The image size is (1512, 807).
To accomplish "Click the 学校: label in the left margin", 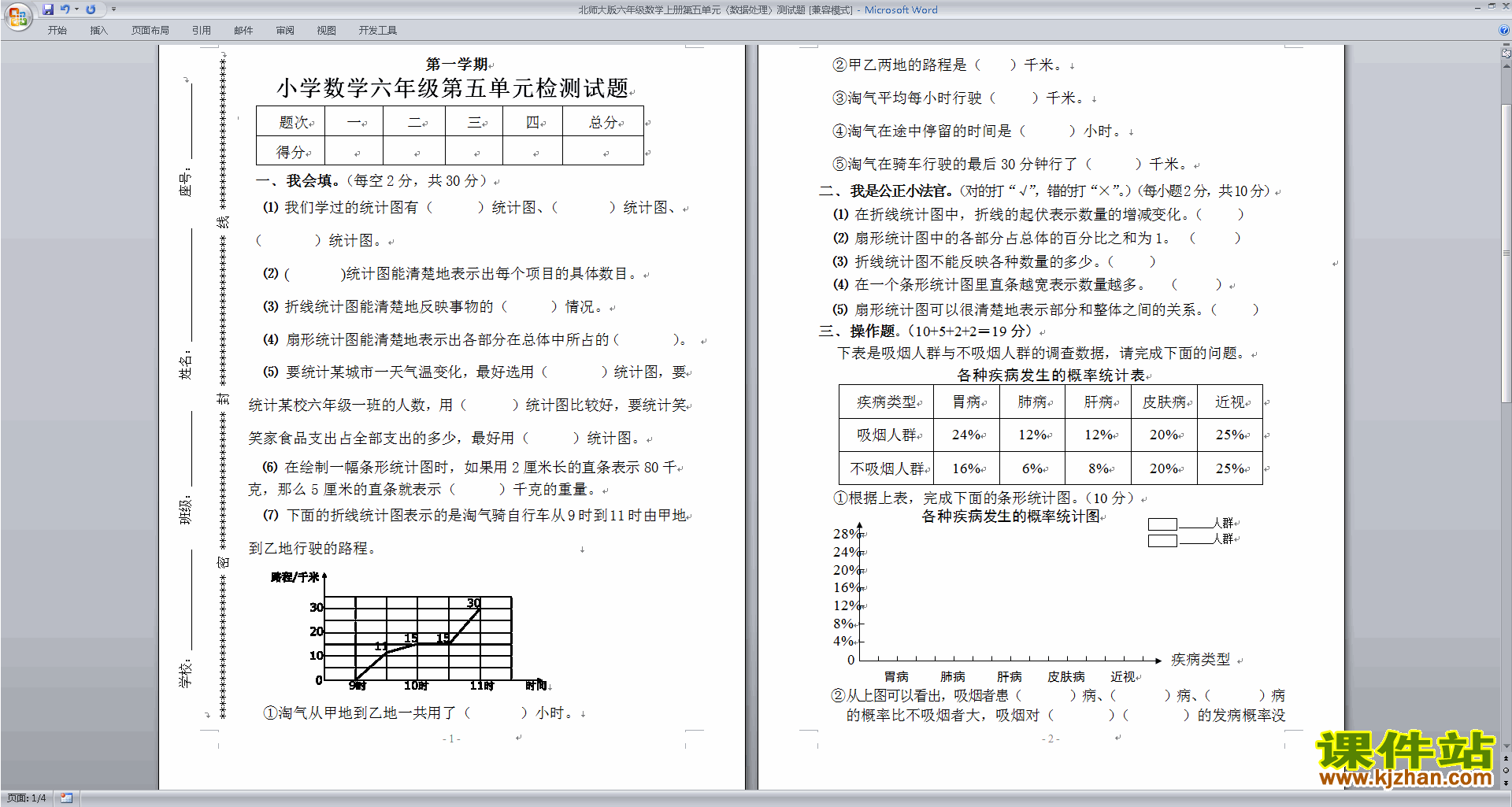I will [x=185, y=673].
